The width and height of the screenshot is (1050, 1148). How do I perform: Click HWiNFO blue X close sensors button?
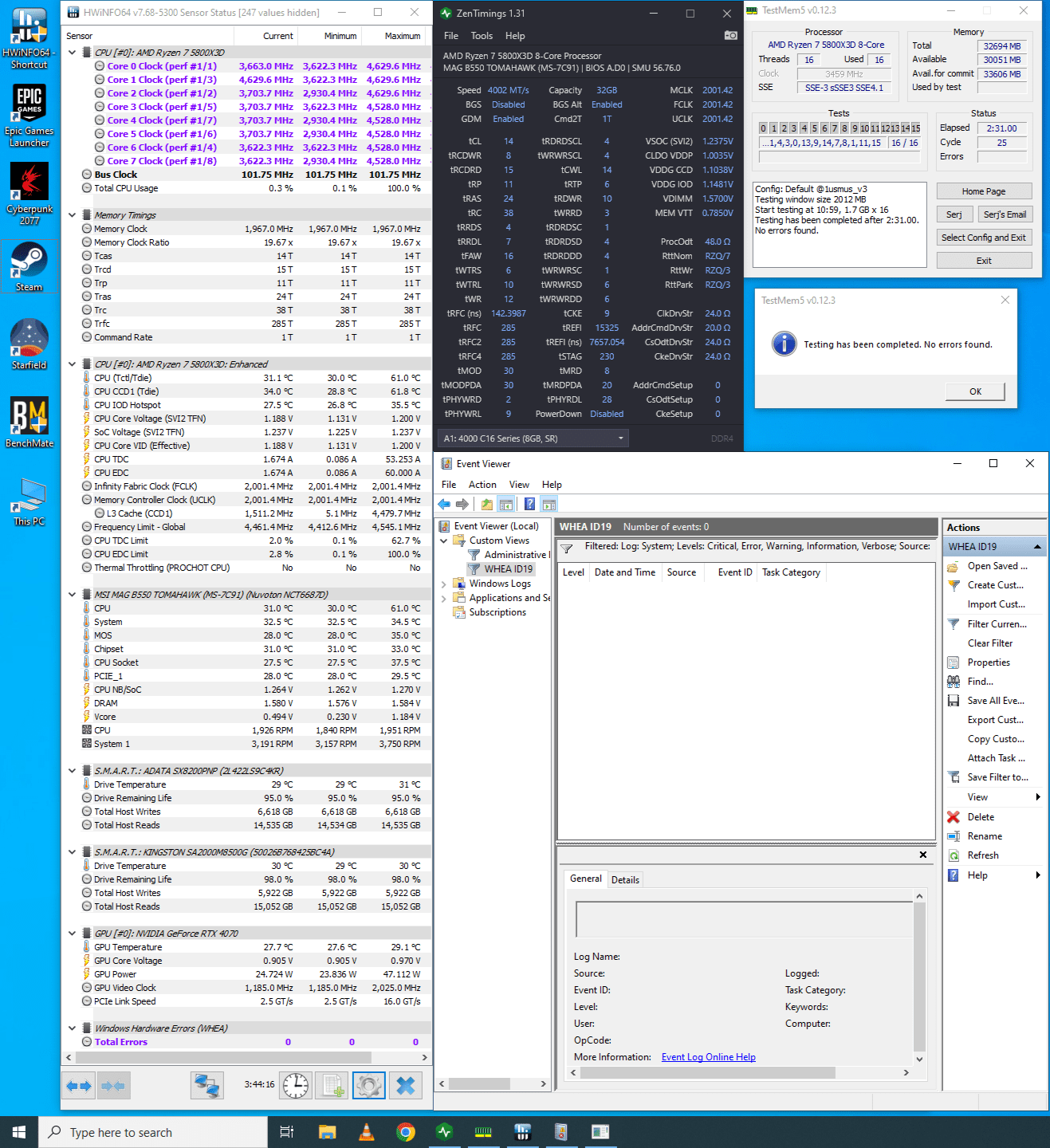click(x=405, y=1086)
